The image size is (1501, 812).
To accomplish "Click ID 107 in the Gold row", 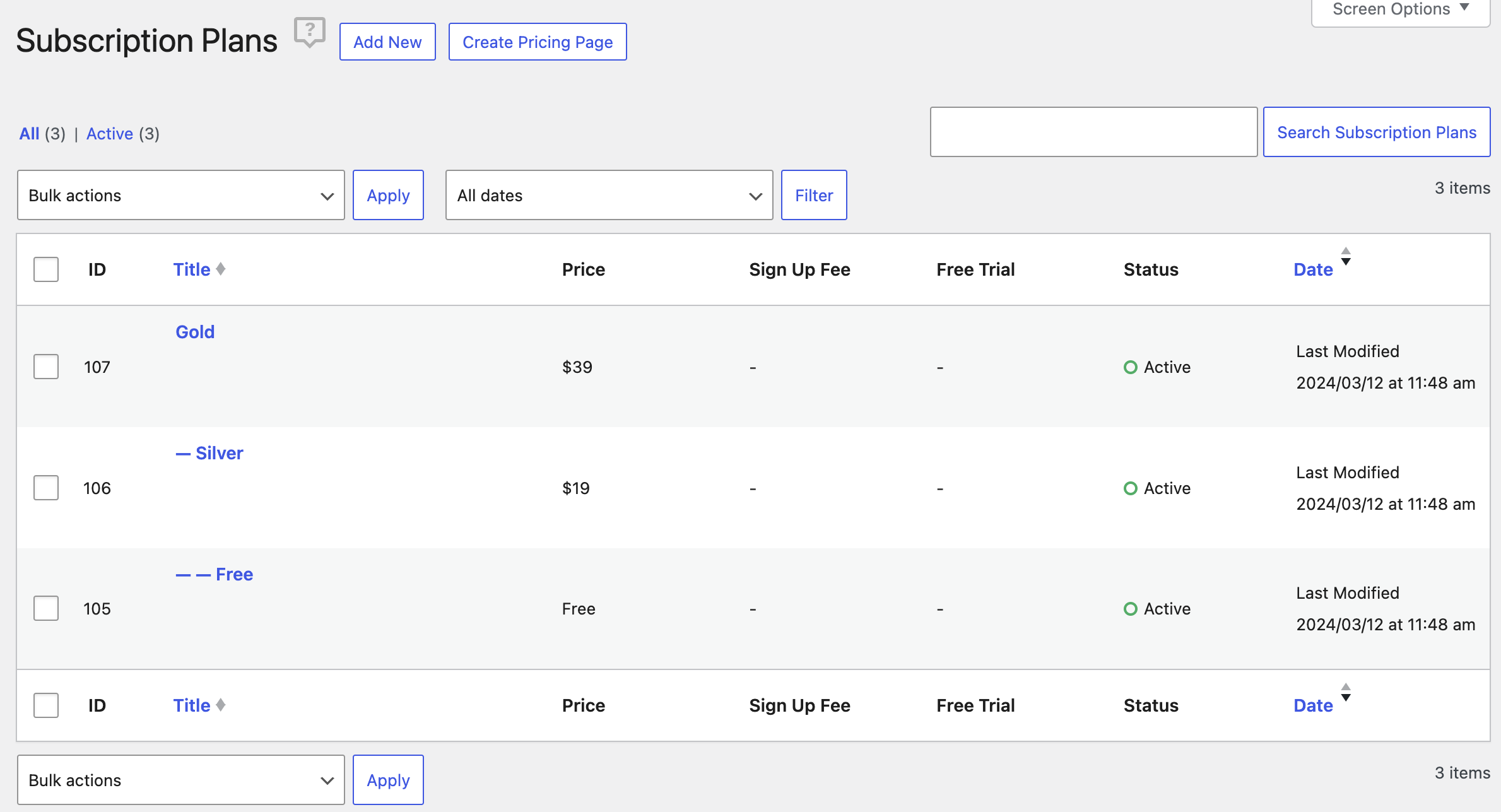I will click(97, 367).
